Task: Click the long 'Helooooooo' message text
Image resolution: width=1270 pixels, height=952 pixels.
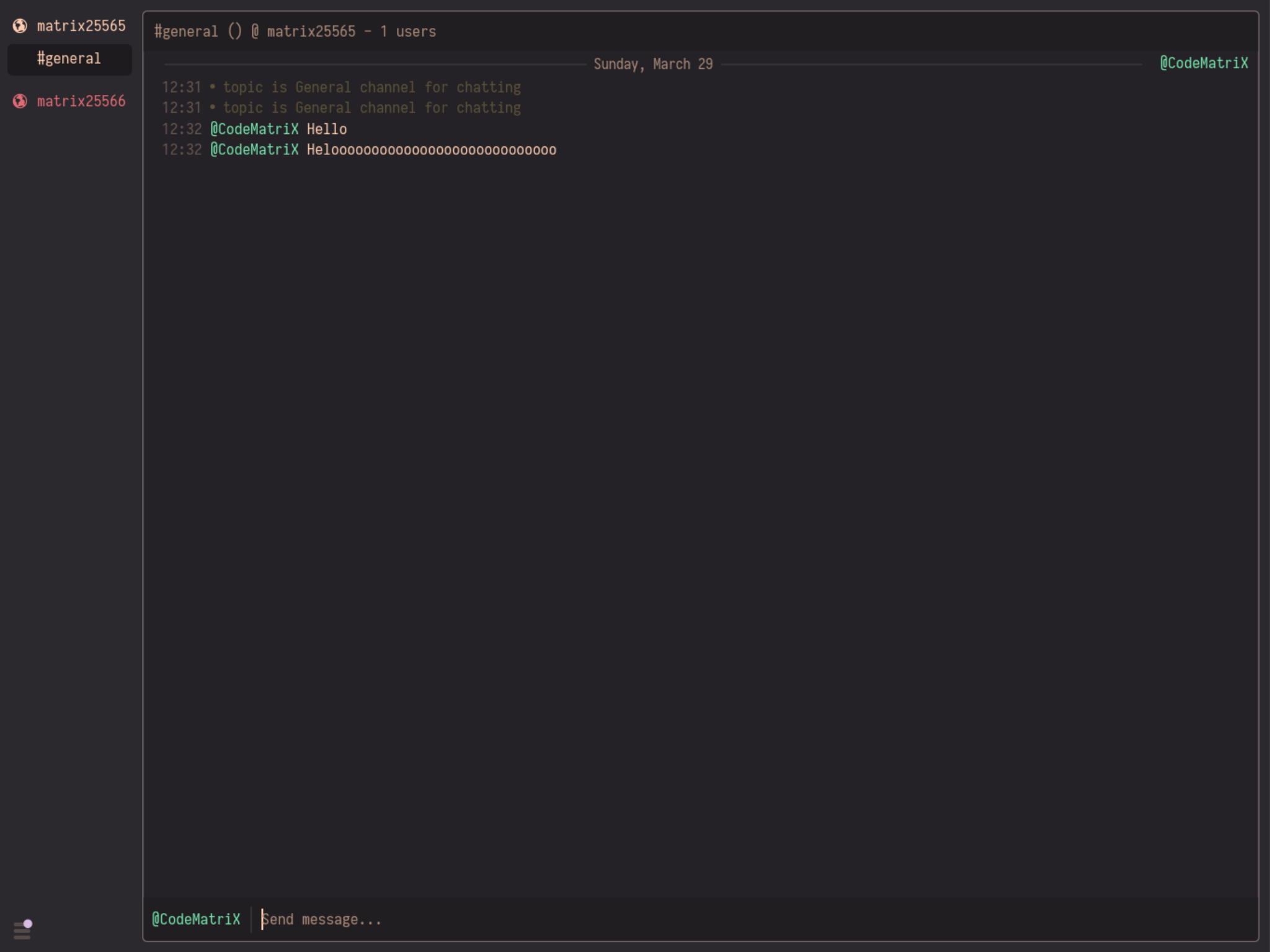Action: [432, 150]
